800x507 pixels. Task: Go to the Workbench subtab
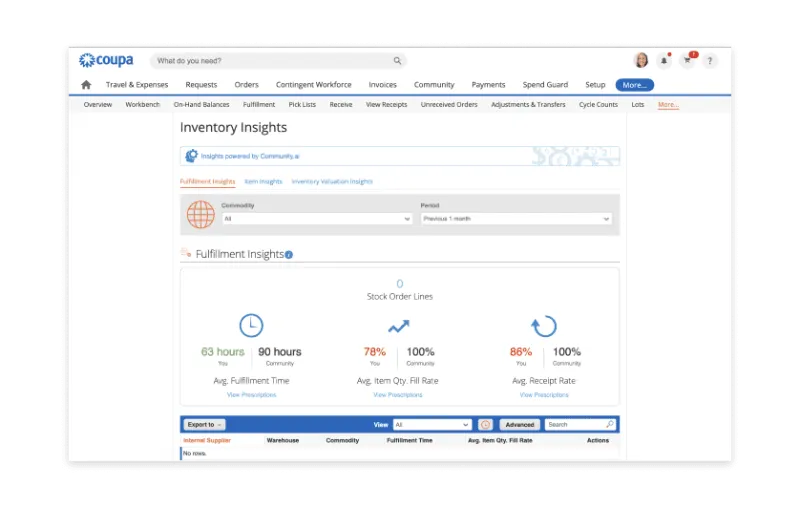(x=142, y=105)
